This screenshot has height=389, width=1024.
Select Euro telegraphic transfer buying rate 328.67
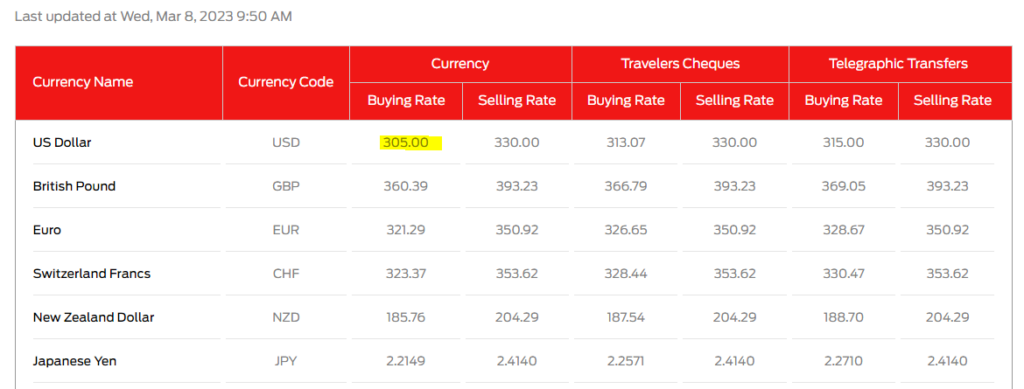tap(843, 230)
